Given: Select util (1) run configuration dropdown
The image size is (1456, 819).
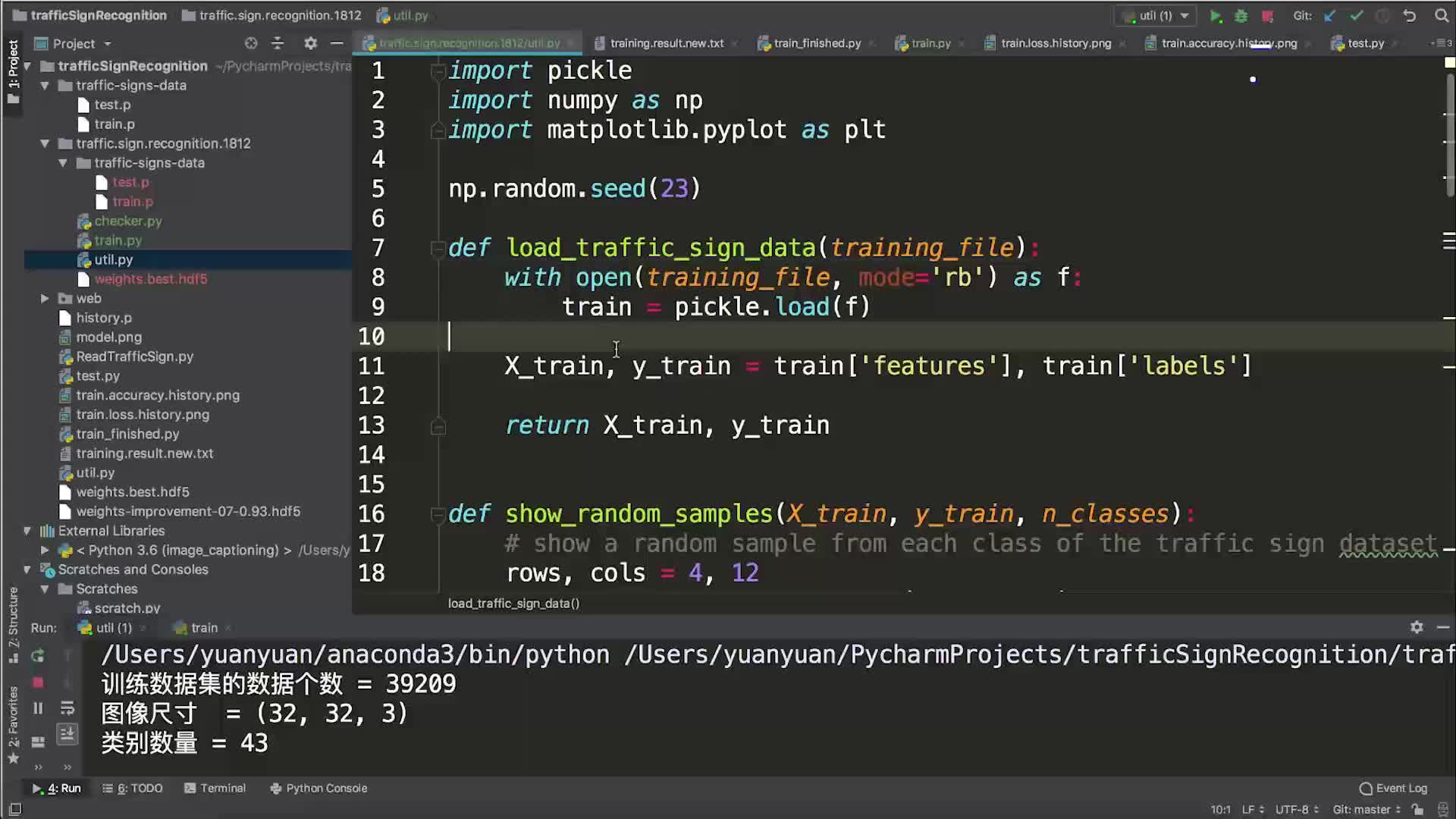Looking at the screenshot, I should coord(1151,15).
